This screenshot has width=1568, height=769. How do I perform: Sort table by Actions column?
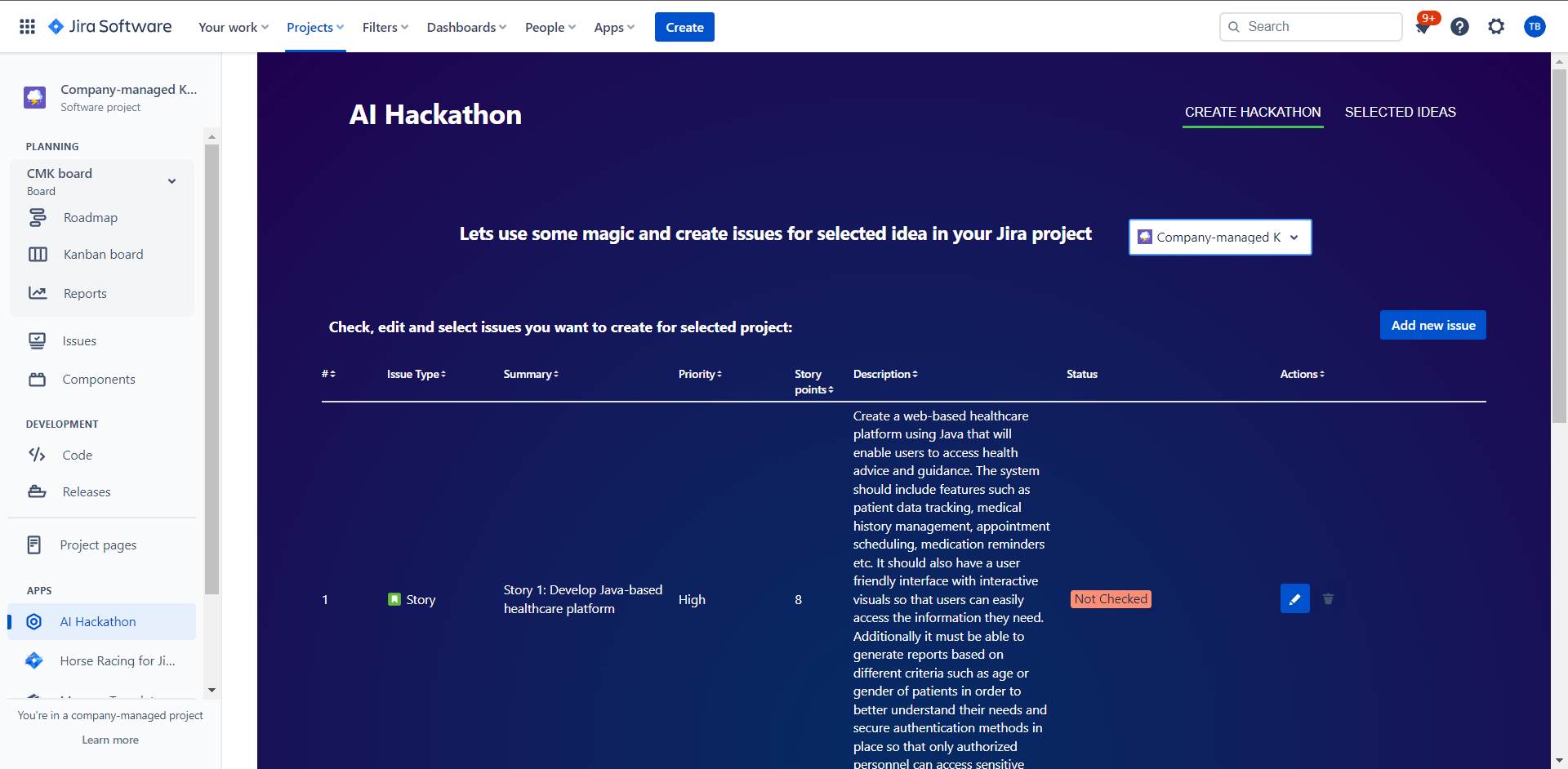click(1302, 374)
